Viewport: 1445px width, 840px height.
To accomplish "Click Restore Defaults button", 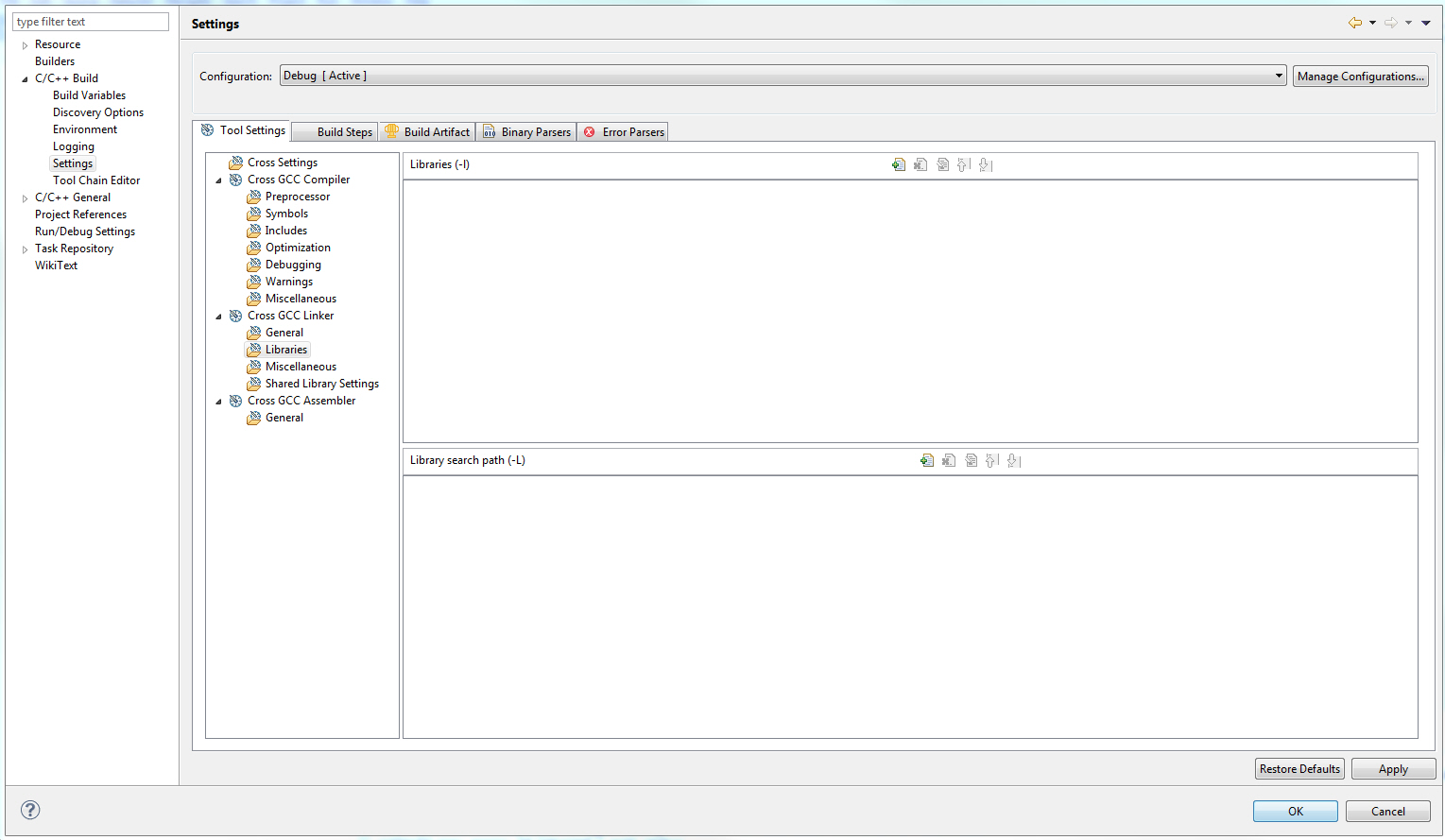I will click(1299, 769).
